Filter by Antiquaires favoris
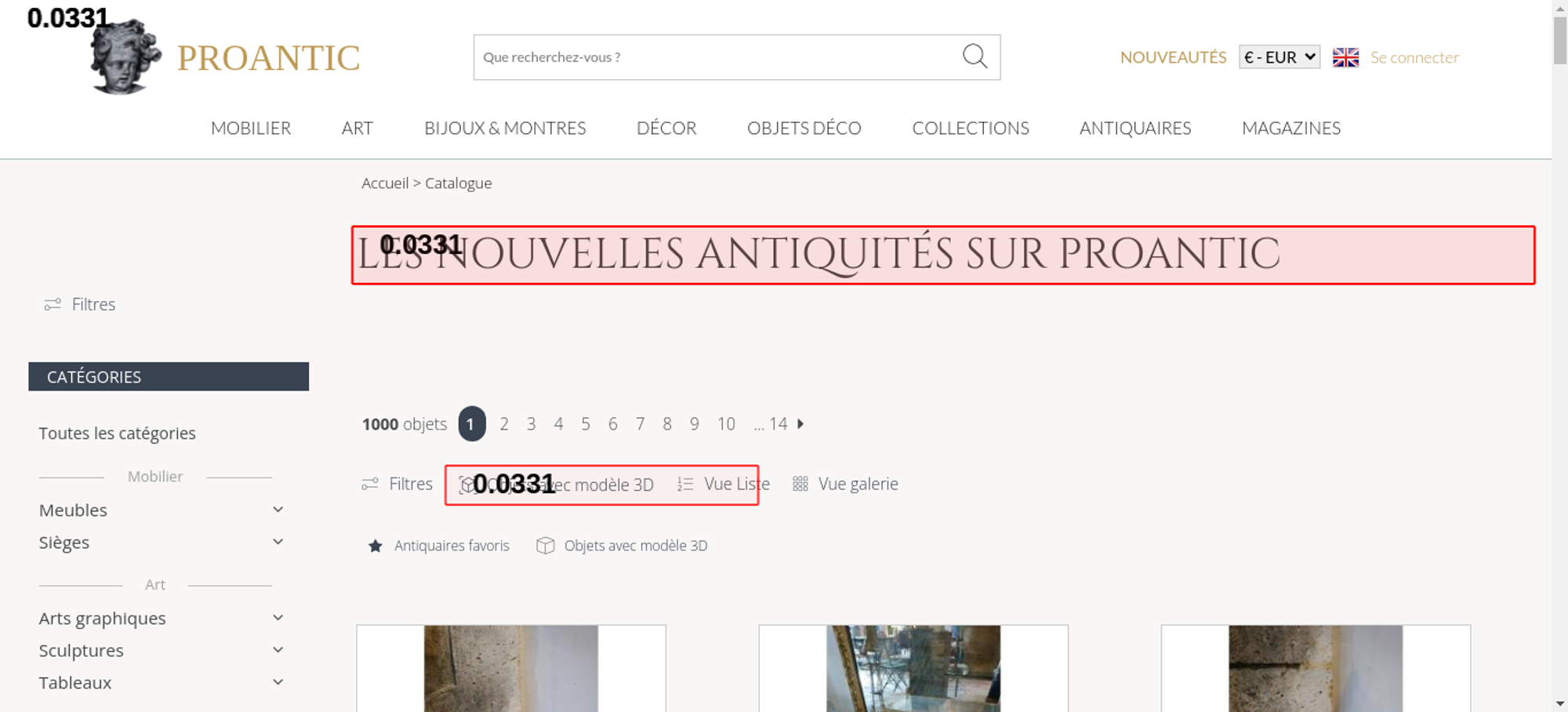The height and width of the screenshot is (712, 1568). pyautogui.click(x=438, y=546)
